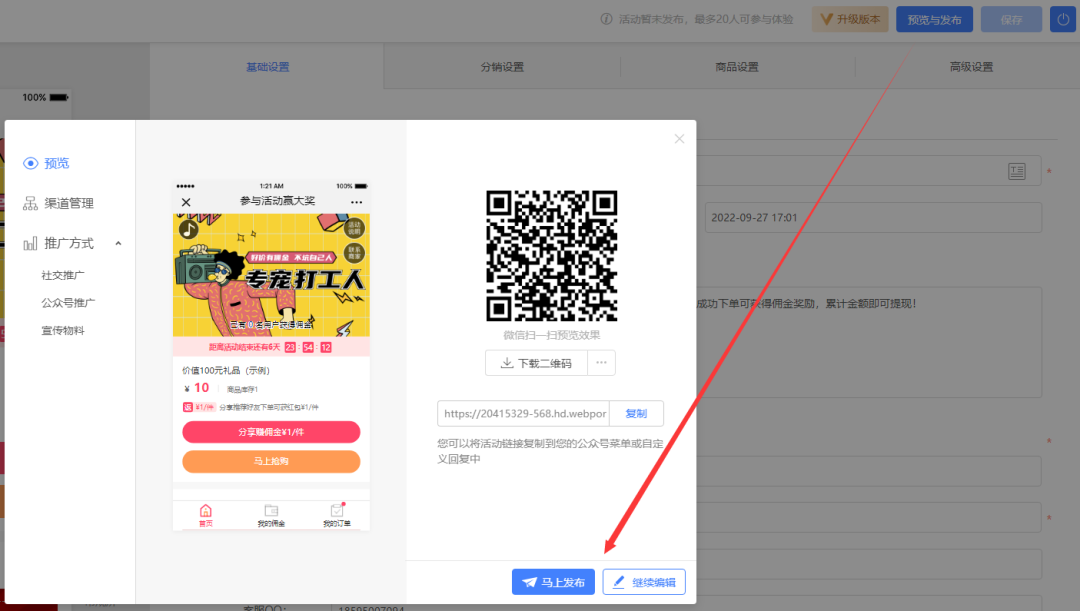Image resolution: width=1080 pixels, height=611 pixels.
Task: Click the pencil icon on 继续编辑
Action: pyautogui.click(x=619, y=582)
